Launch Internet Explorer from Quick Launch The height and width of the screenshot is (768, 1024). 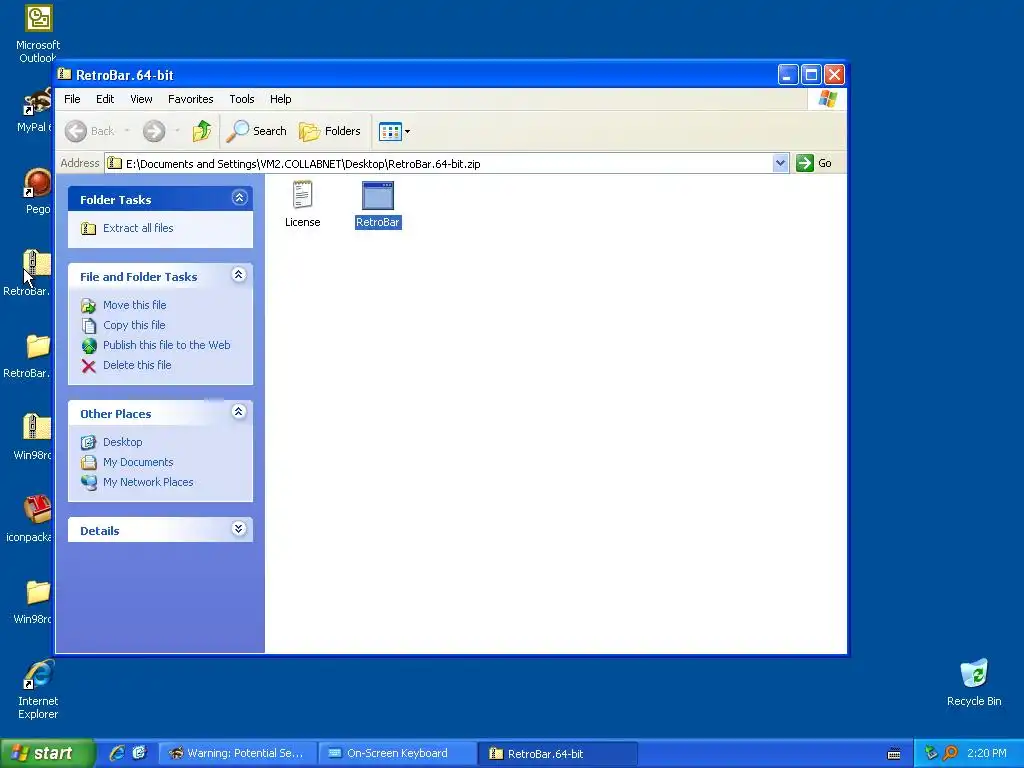pos(116,753)
